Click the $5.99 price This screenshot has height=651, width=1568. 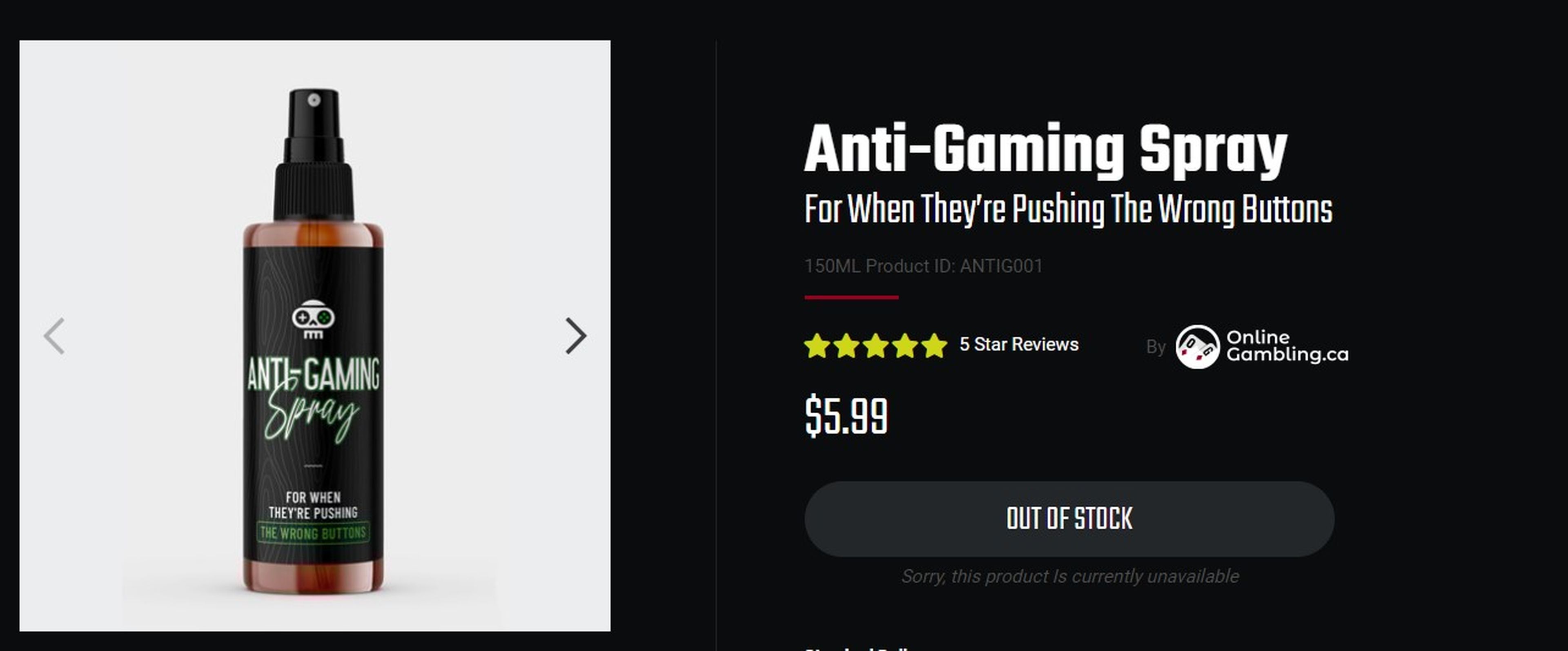(846, 417)
